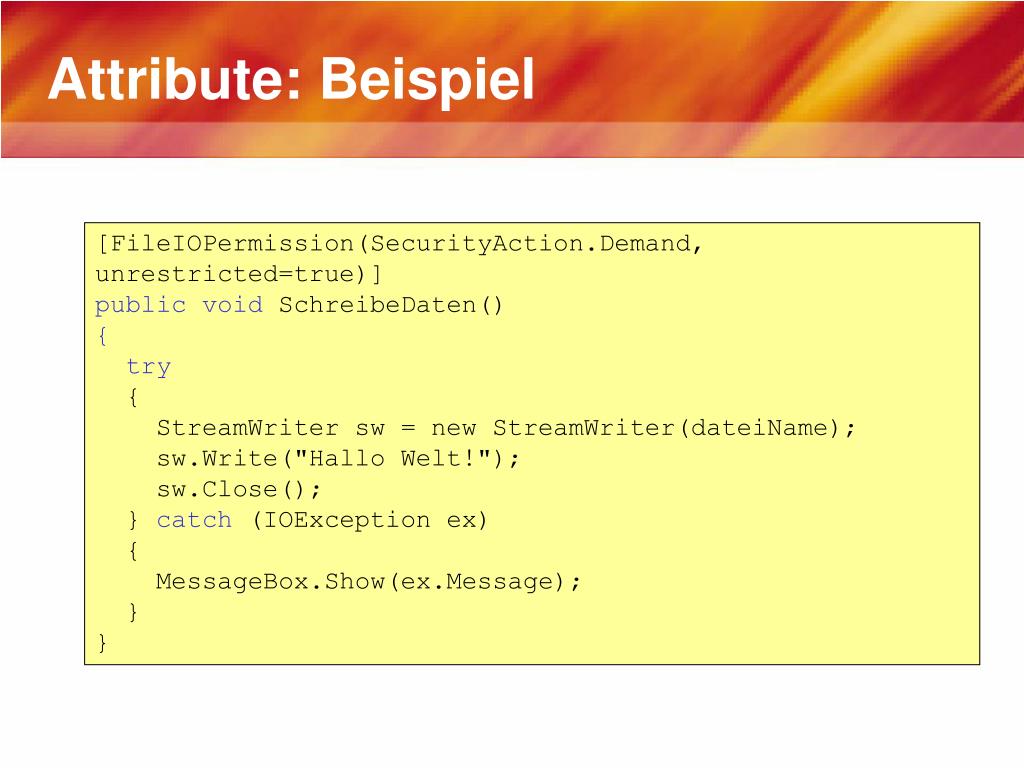This screenshot has width=1024, height=768.
Task: Click the word 'FileIOPermission' in code
Action: pyautogui.click(x=232, y=244)
